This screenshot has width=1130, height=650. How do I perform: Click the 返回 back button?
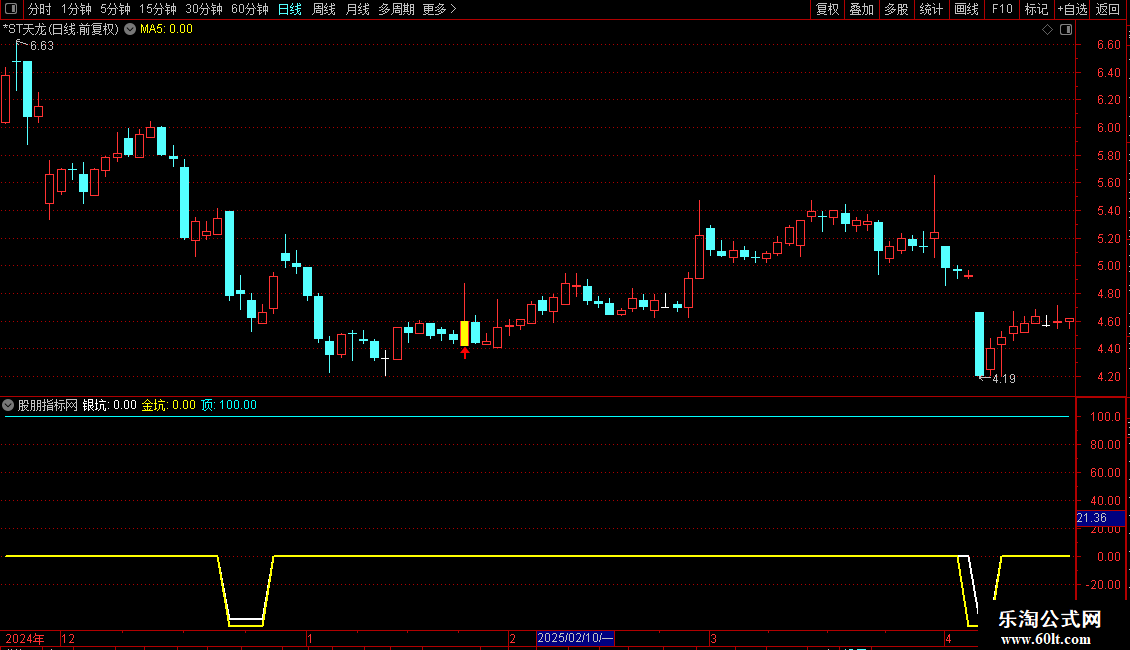(1108, 9)
